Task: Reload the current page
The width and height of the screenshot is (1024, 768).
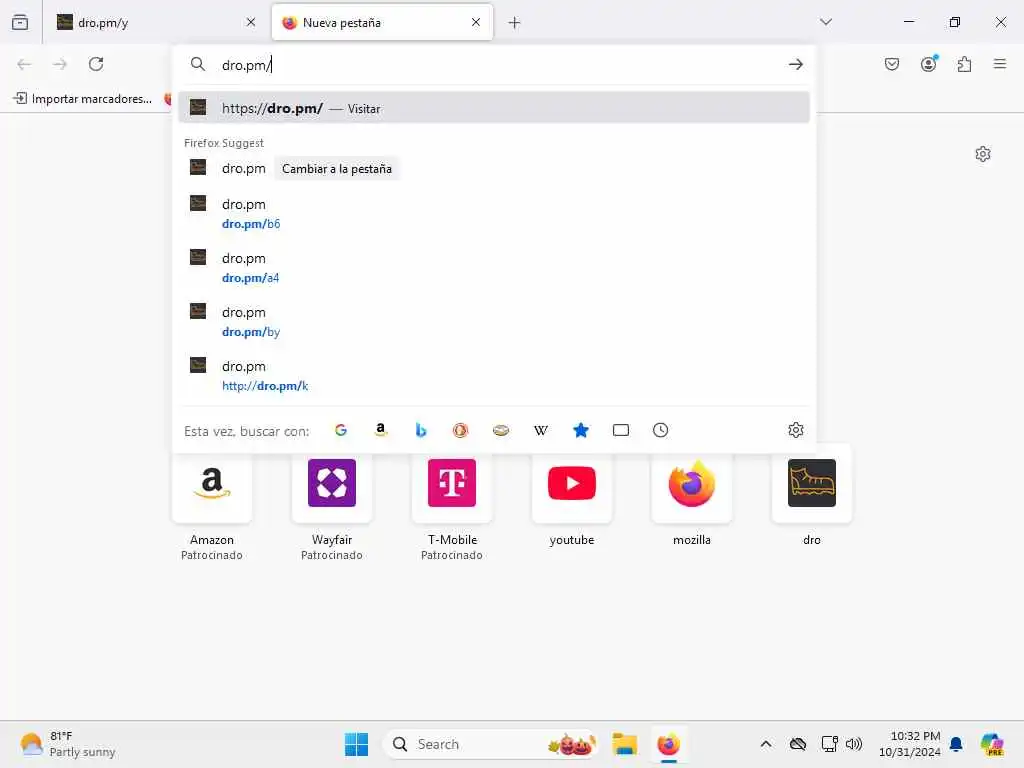Action: click(96, 64)
